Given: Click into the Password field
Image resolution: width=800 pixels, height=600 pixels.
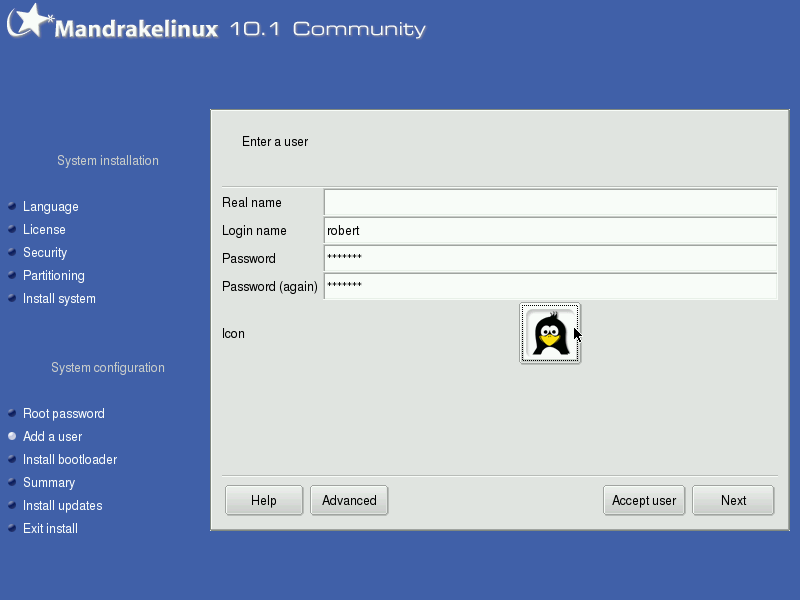Looking at the screenshot, I should (551, 259).
